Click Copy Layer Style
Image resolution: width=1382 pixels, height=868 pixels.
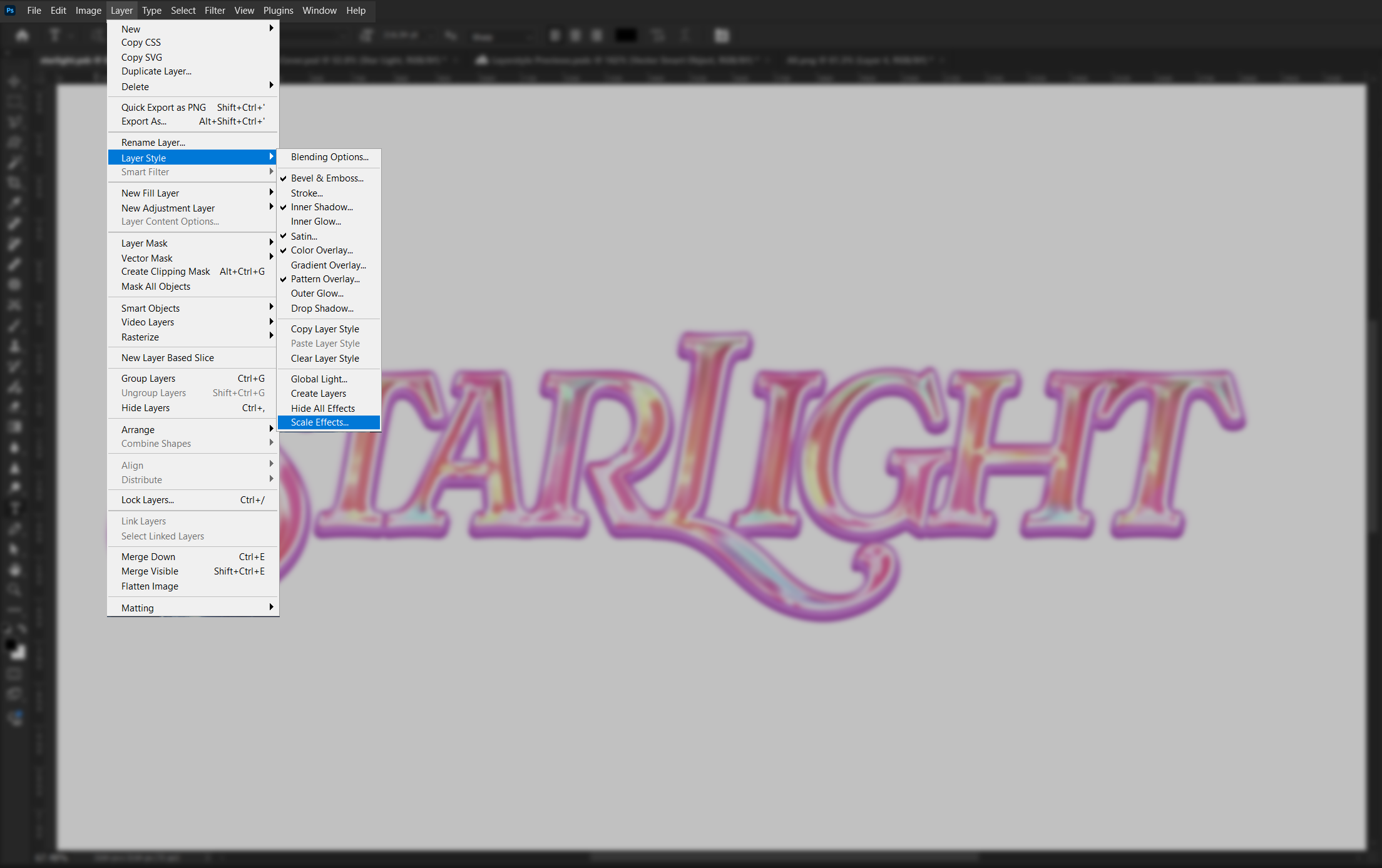[x=325, y=329]
